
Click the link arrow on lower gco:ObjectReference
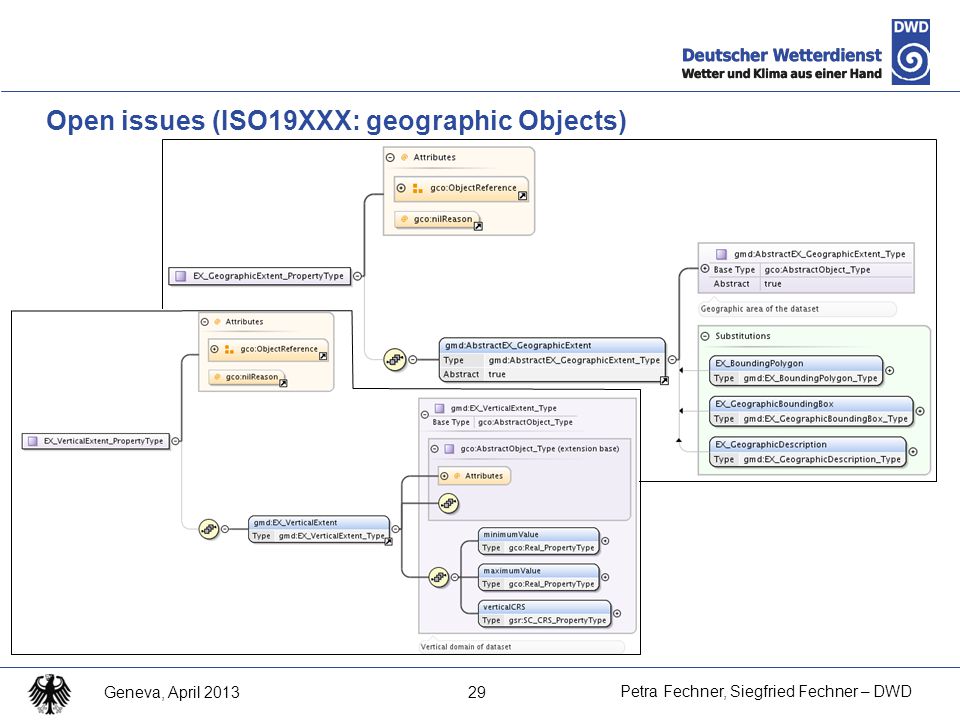pyautogui.click(x=323, y=356)
